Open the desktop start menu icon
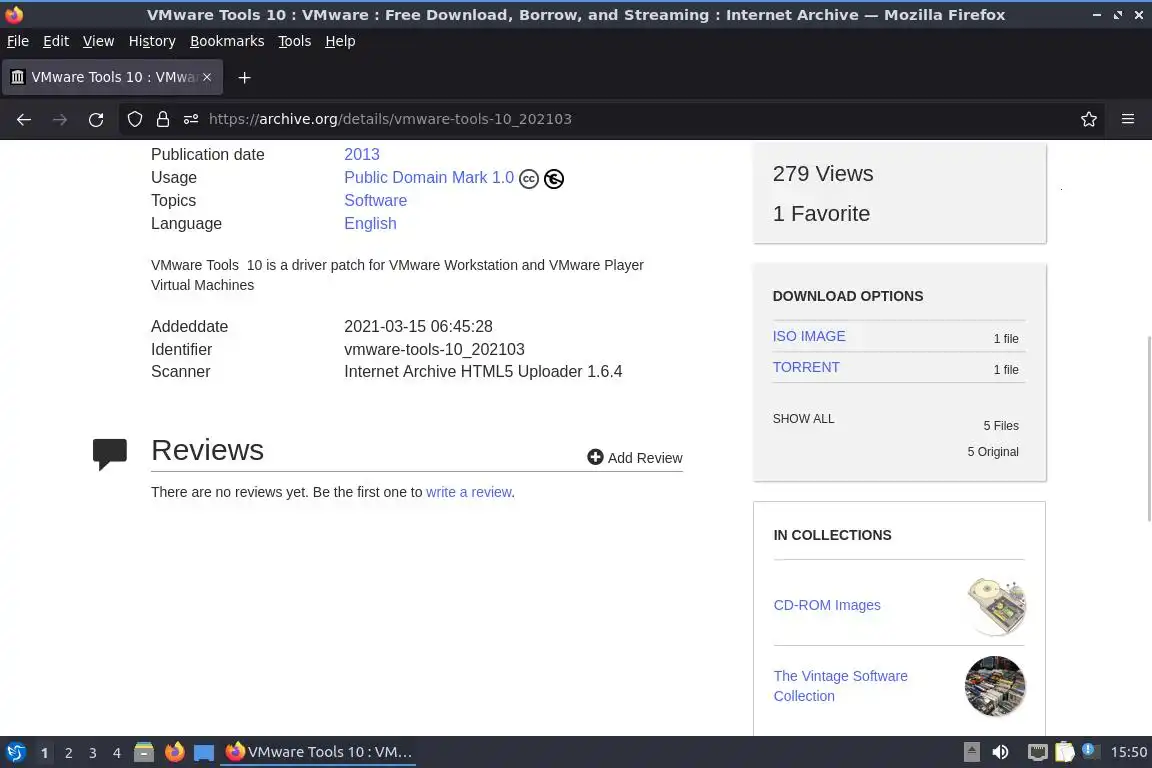1152x768 pixels. [15, 752]
